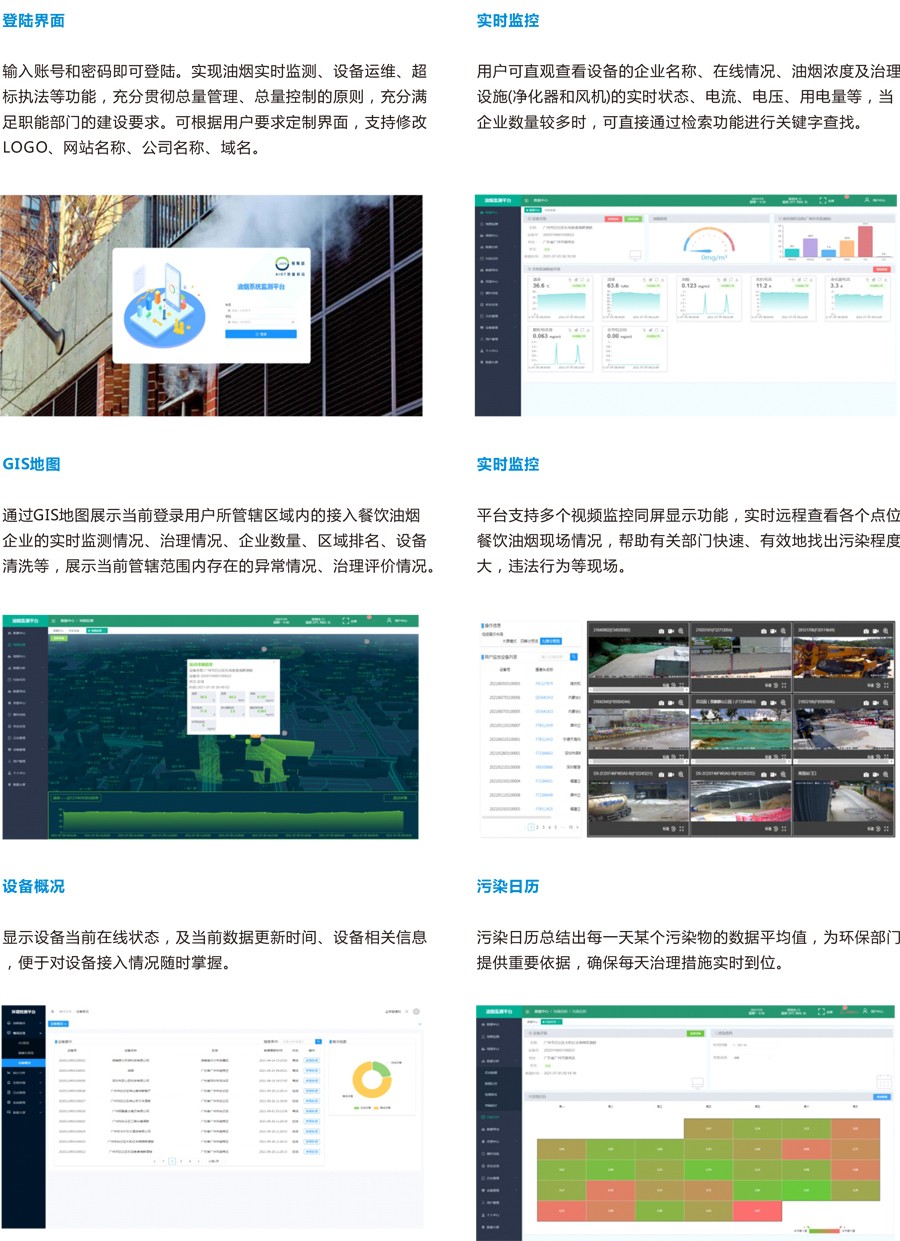This screenshot has height=1241, width=900.
Task: Select the highlighted nine-screen layout option
Action: coord(552,641)
